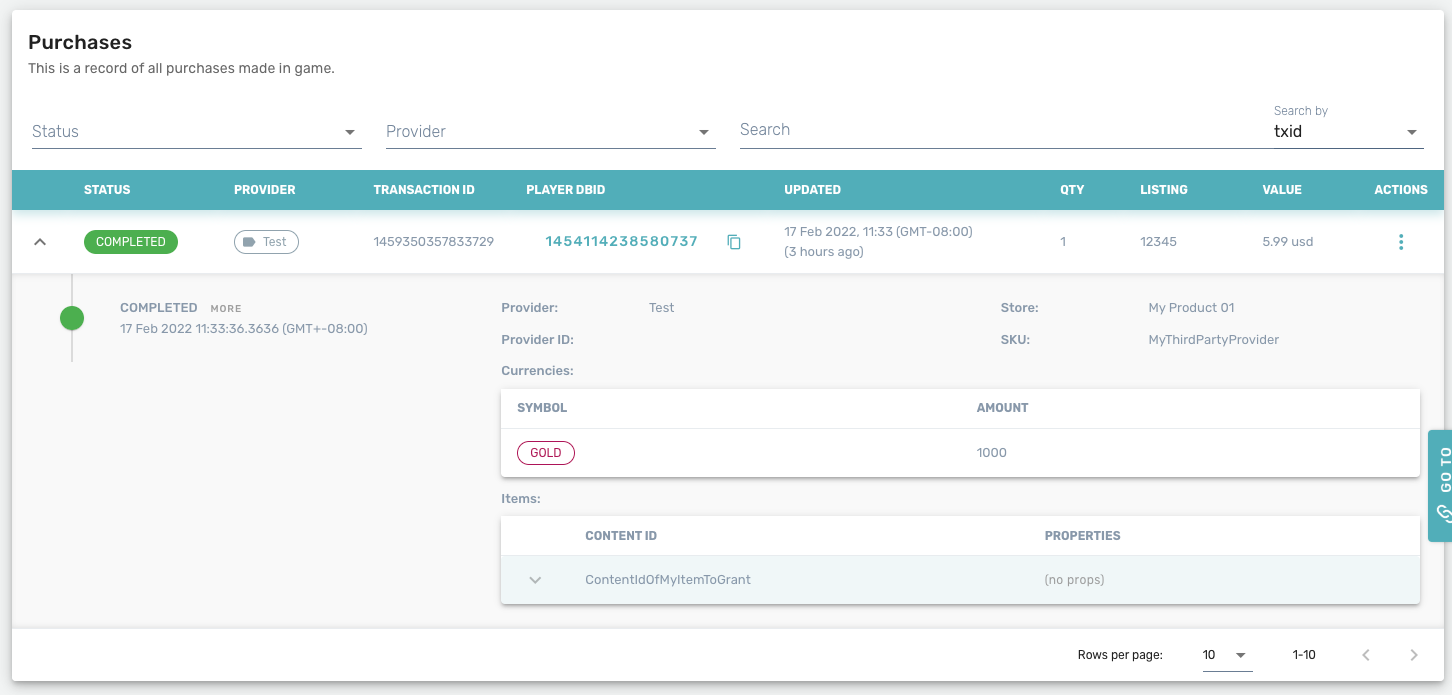This screenshot has width=1452, height=695.
Task: Click the green COMPLETED status badge
Action: [x=131, y=242]
